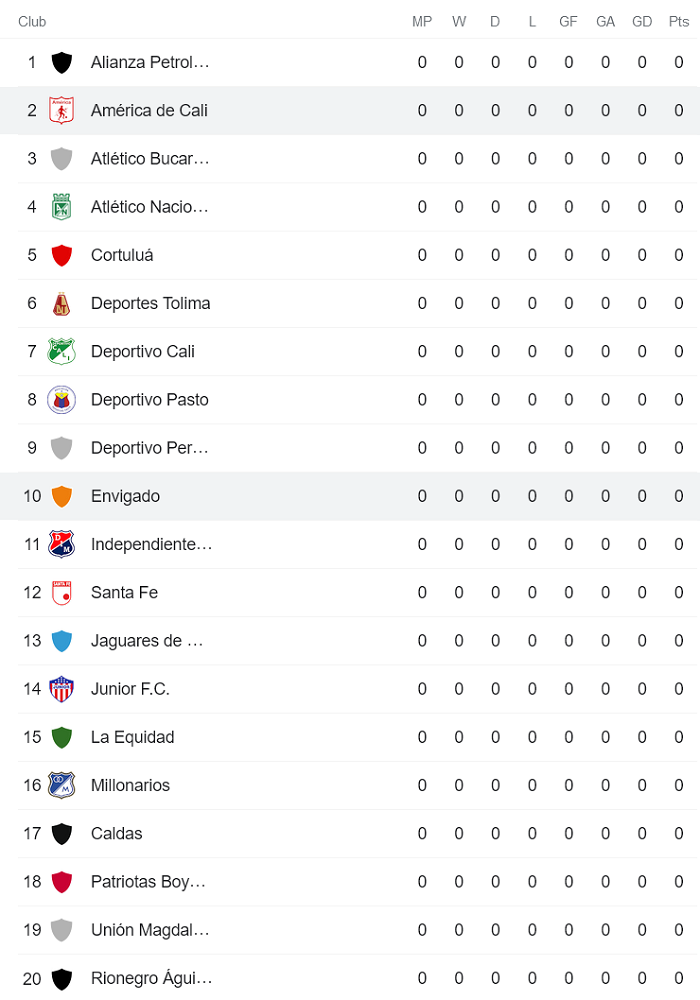Click the Deportes Tolima crest icon
Screen dimensions: 700x1000
(62, 303)
